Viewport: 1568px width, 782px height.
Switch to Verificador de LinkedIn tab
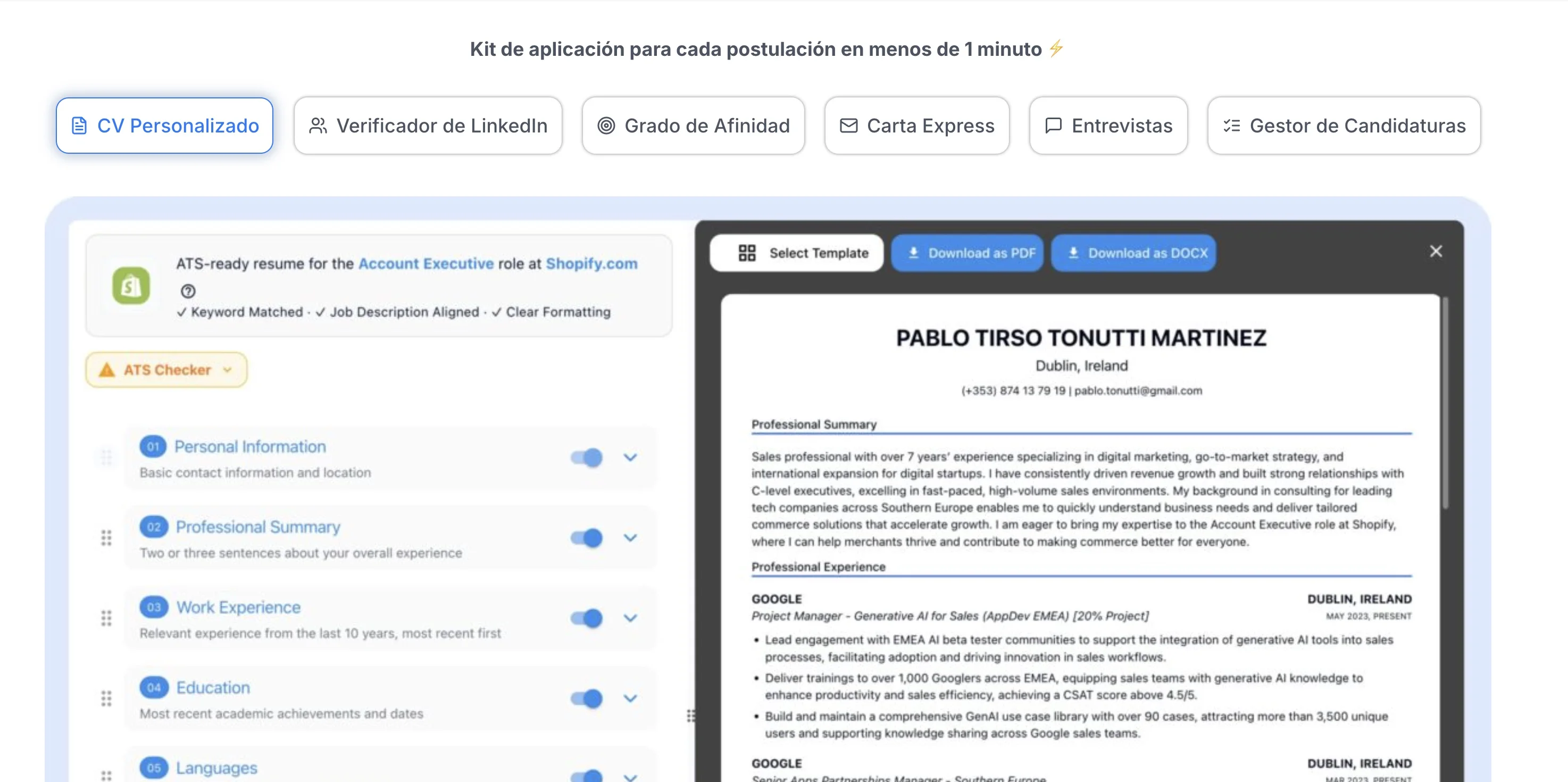[x=428, y=126]
